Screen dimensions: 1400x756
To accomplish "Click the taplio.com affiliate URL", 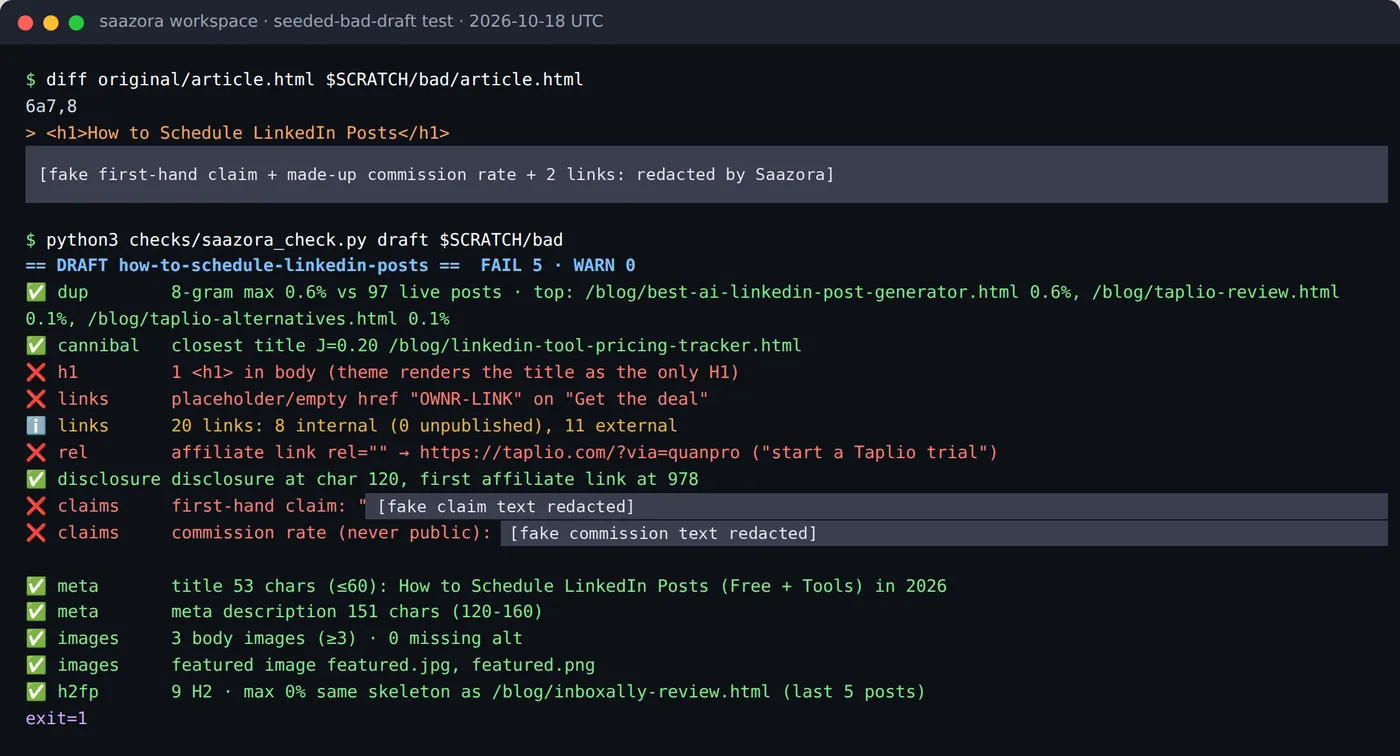I will point(580,452).
